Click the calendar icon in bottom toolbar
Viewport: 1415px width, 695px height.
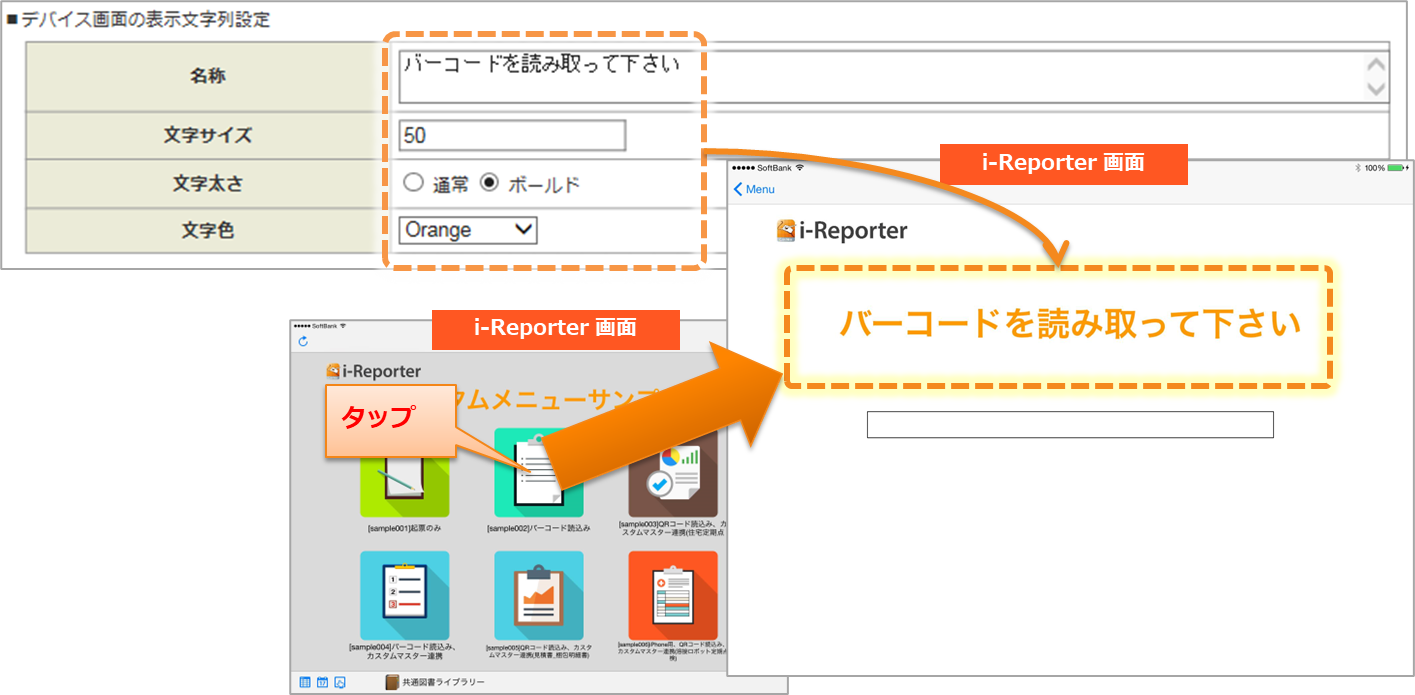322,682
